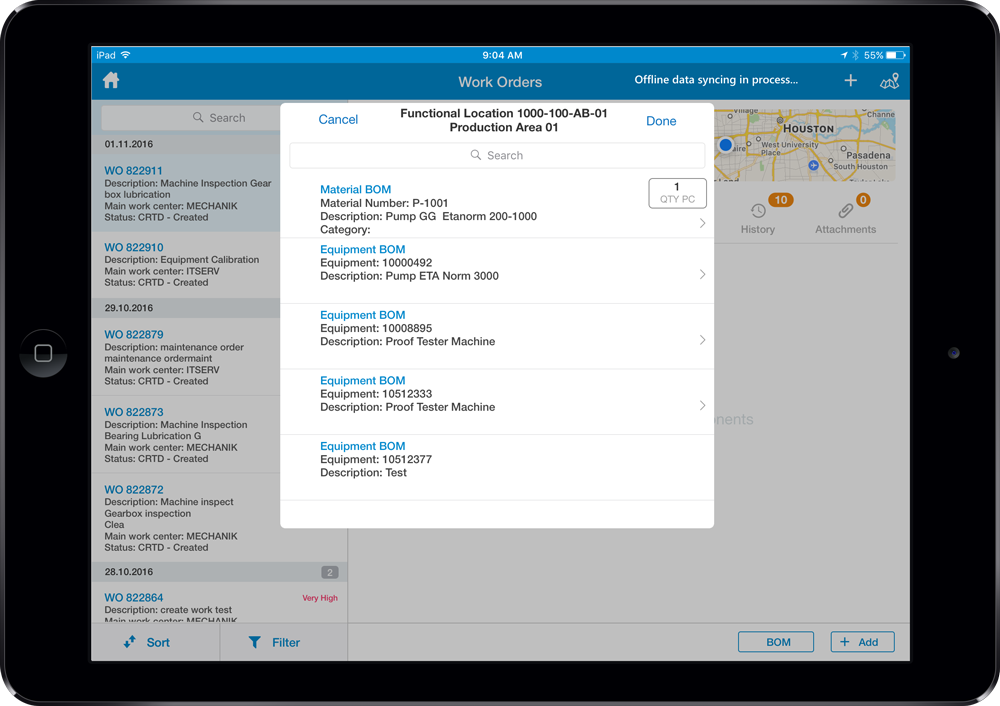Tap the 28.10.2016 date header
This screenshot has height=706, width=1000.
(x=219, y=572)
